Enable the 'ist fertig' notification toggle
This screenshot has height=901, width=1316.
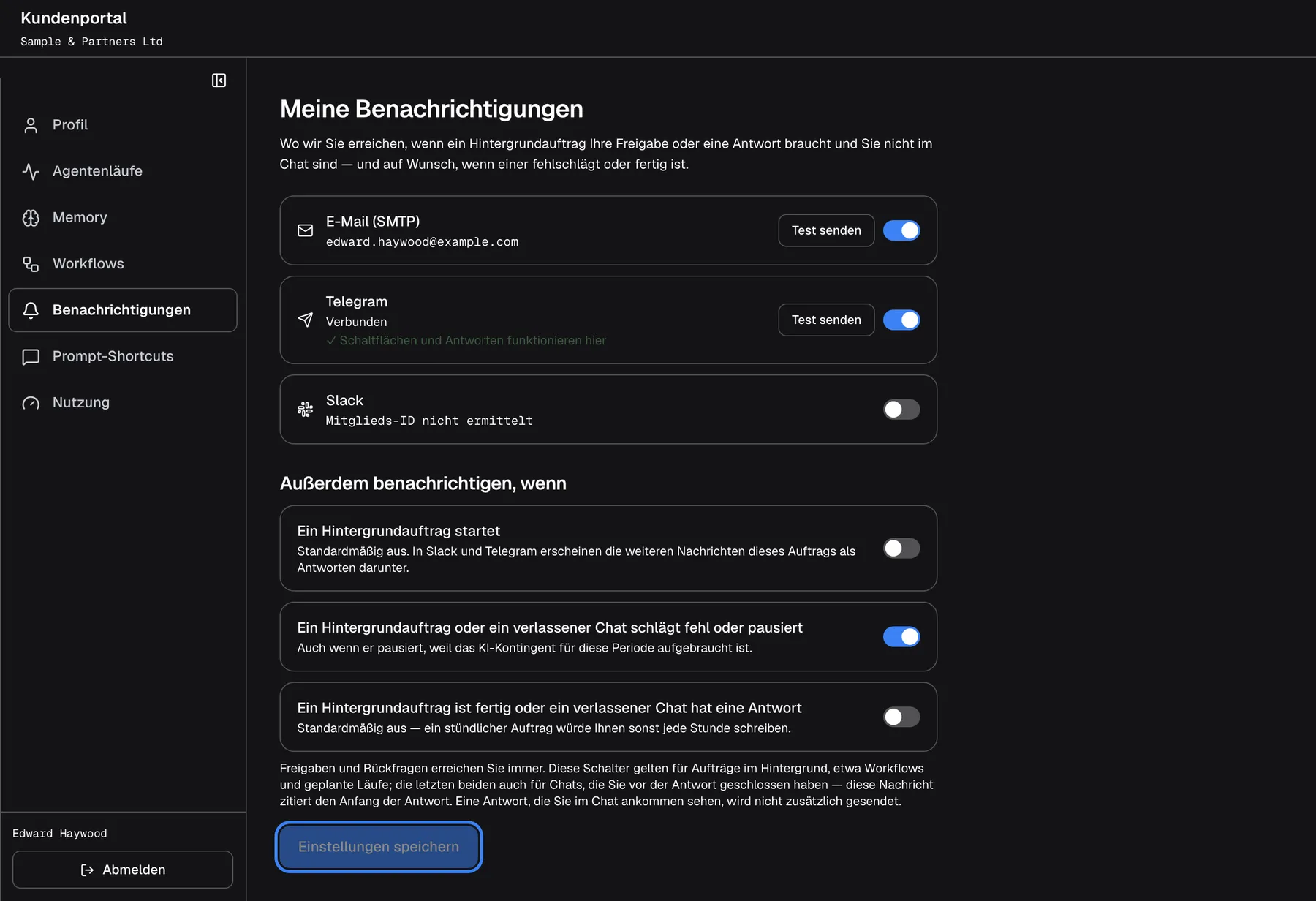(901, 717)
